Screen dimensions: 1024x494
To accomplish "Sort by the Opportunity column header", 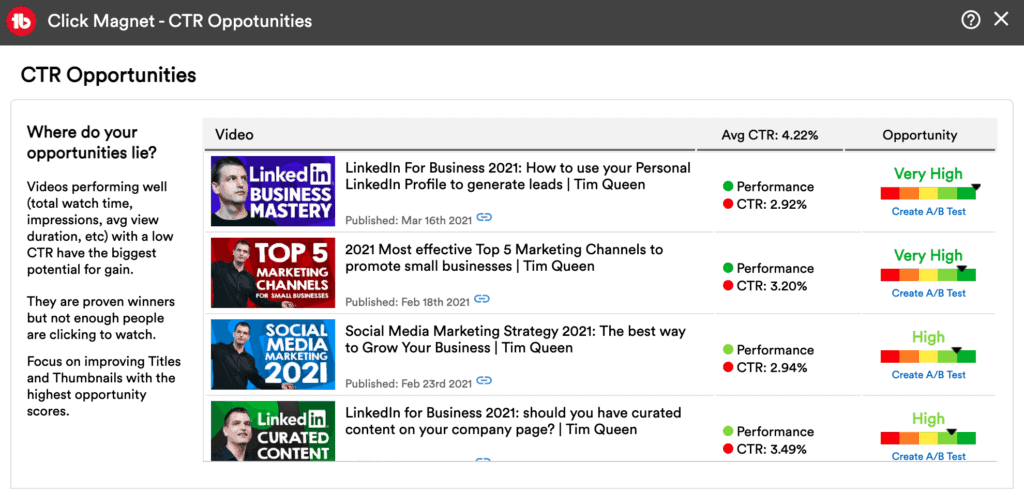I will 919,135.
